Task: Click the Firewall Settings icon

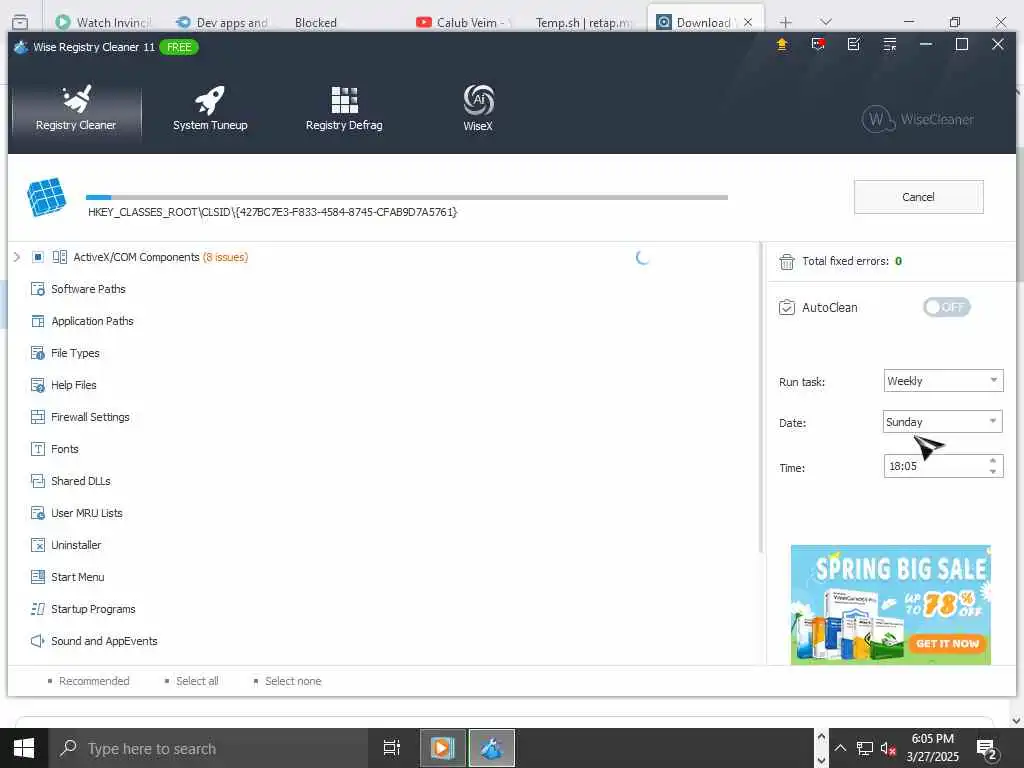Action: click(38, 417)
